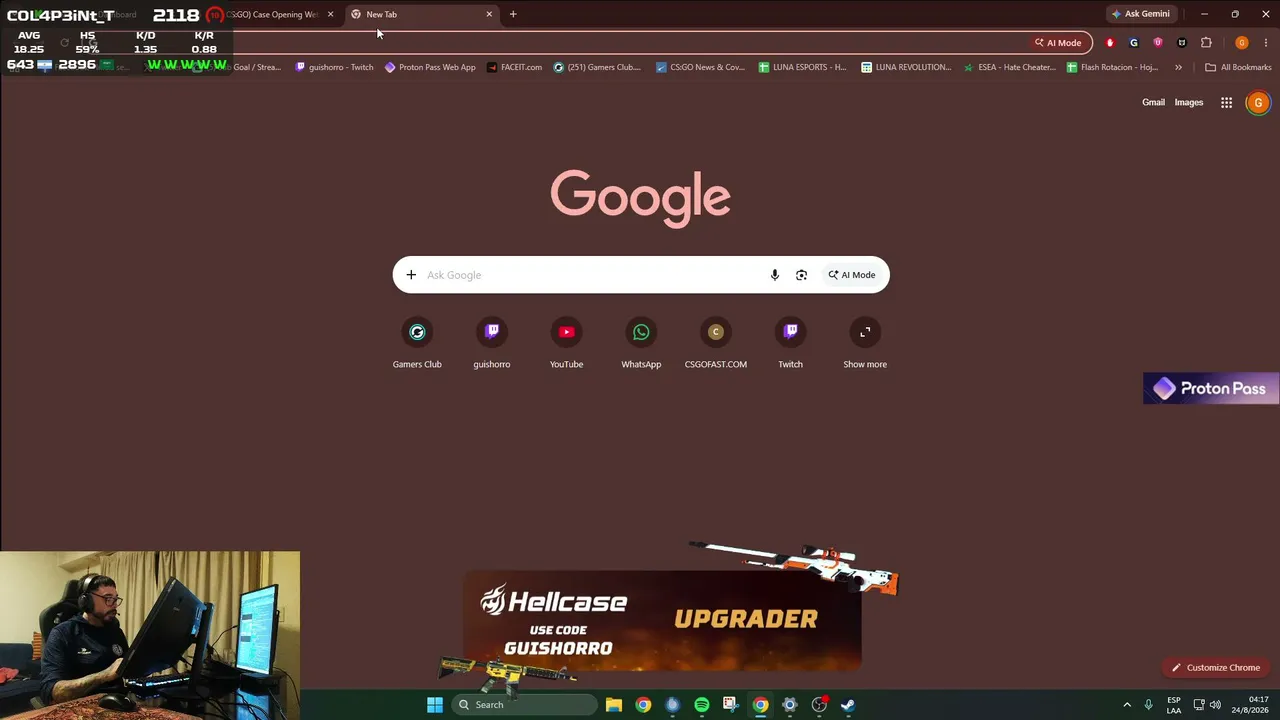Open the Google apps grid
This screenshot has height=720, width=1280.
(x=1226, y=102)
